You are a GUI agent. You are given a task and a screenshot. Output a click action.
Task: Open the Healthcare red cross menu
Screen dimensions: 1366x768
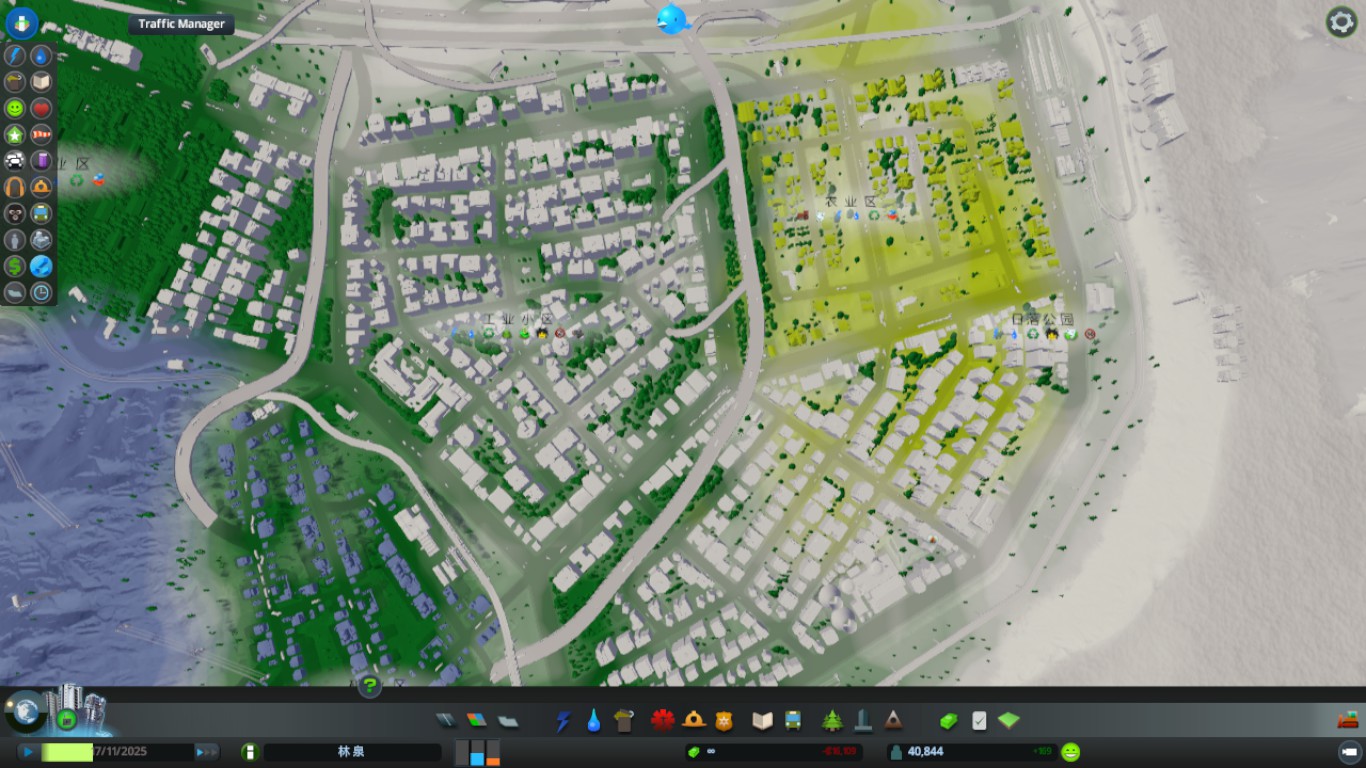tap(662, 720)
